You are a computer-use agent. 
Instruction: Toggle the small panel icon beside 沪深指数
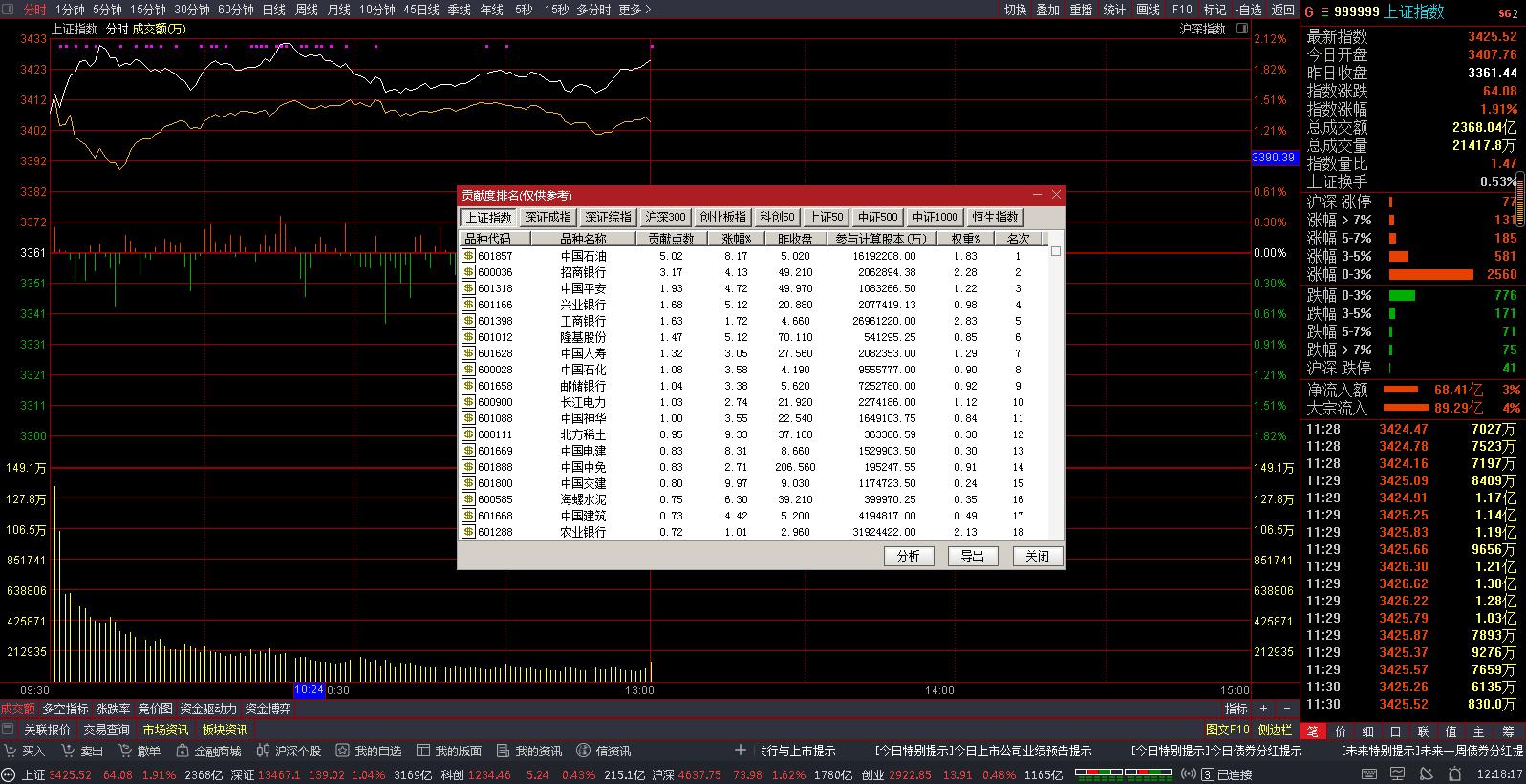(x=1242, y=29)
